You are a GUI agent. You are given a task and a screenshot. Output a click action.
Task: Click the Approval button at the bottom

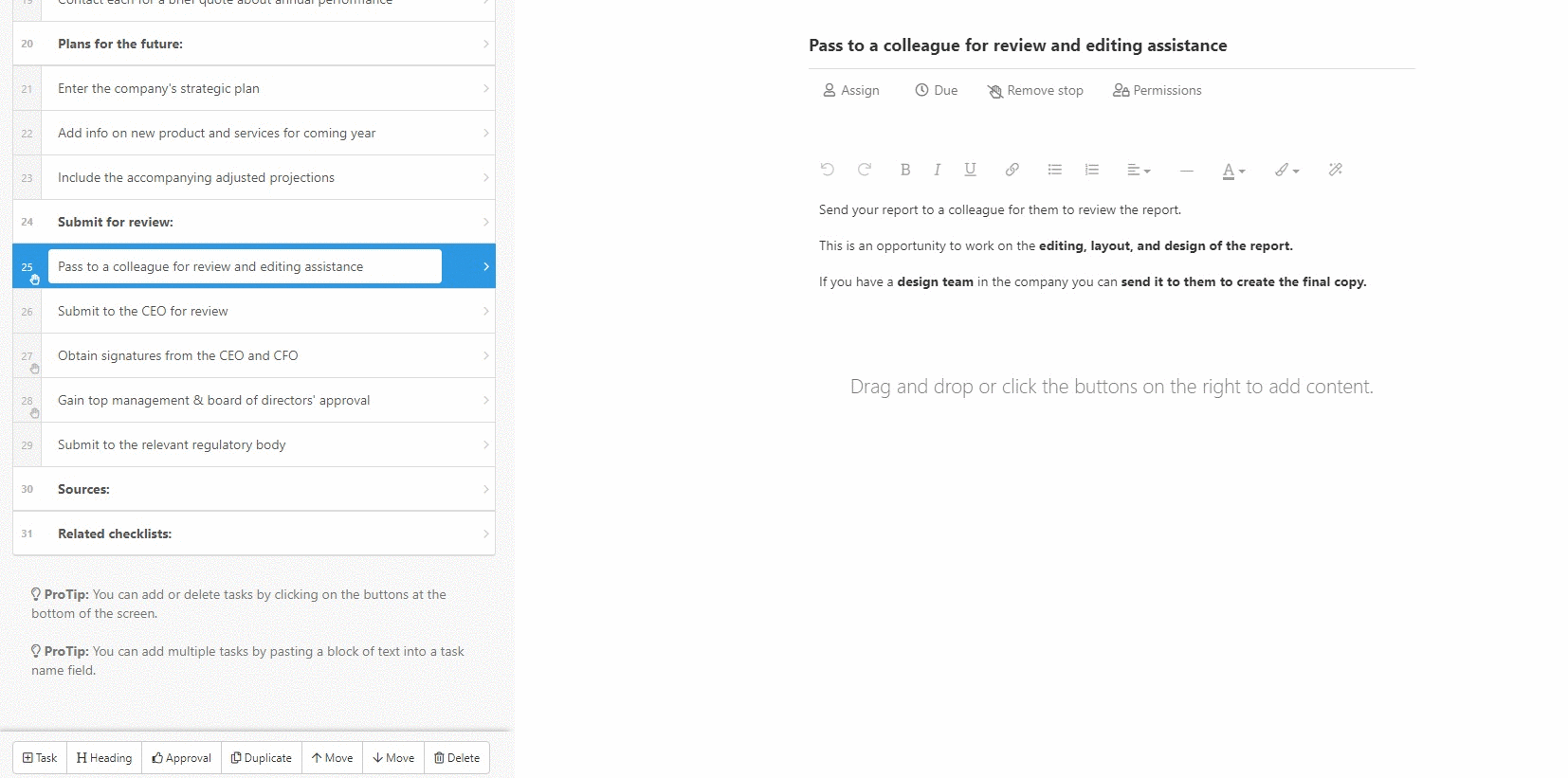coord(181,757)
